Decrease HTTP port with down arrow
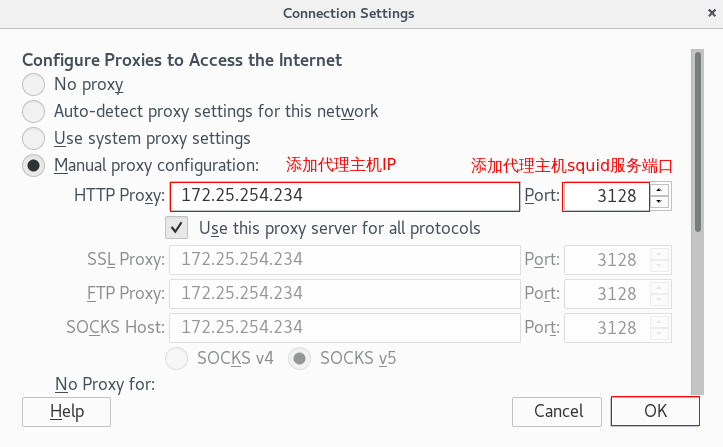This screenshot has height=447, width=723. tap(659, 203)
